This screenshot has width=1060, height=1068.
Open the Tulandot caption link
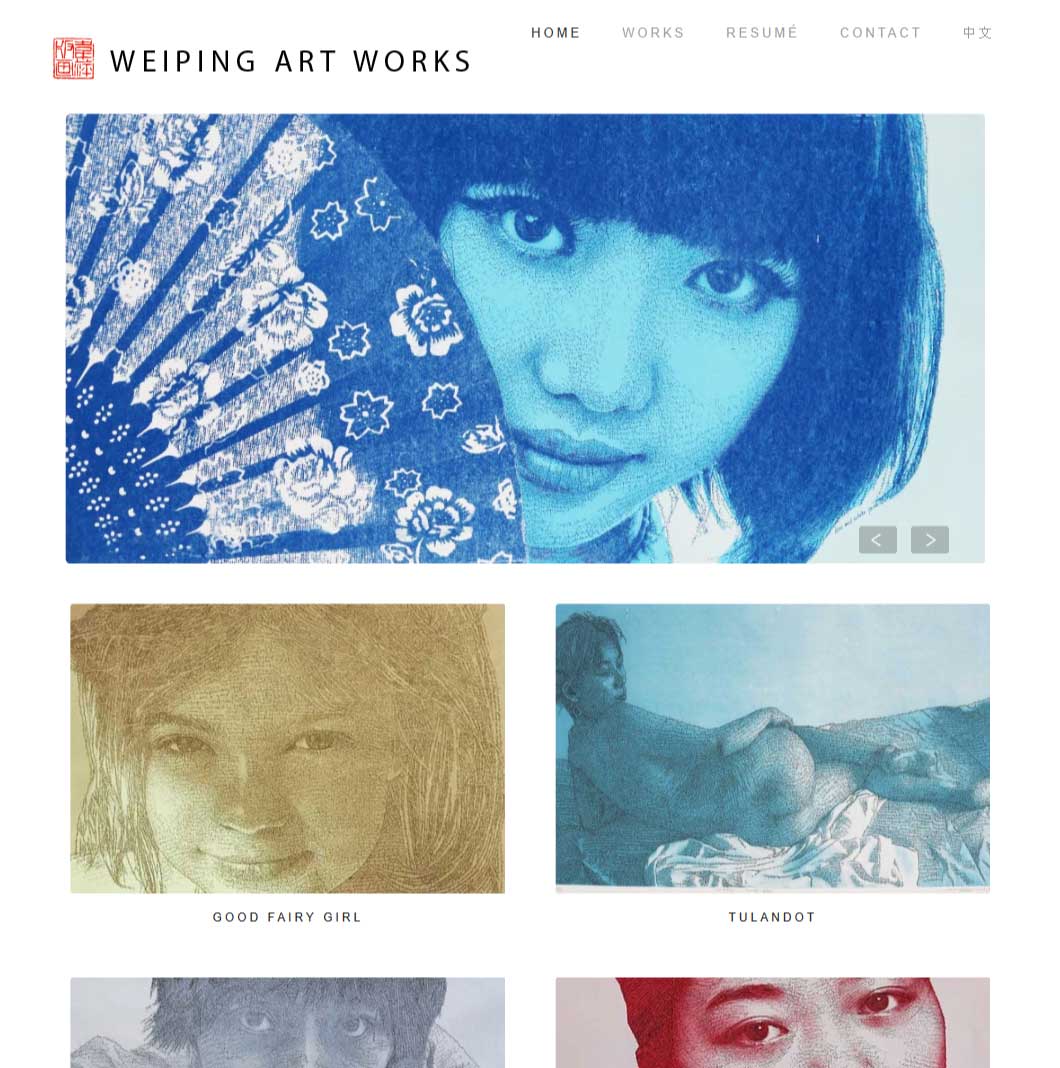pos(772,917)
